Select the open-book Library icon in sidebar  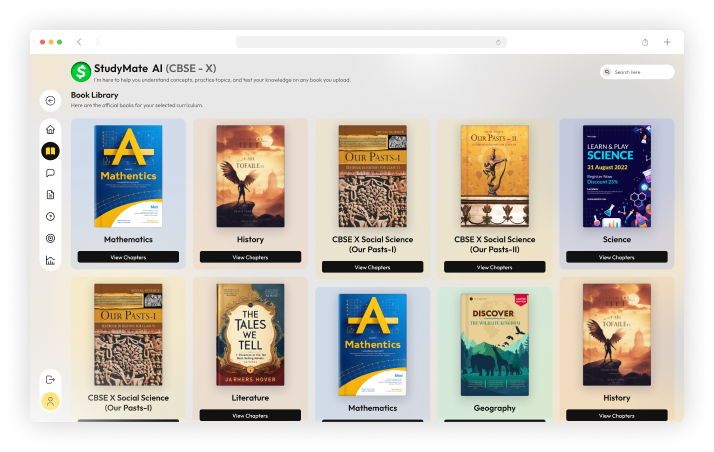point(51,151)
